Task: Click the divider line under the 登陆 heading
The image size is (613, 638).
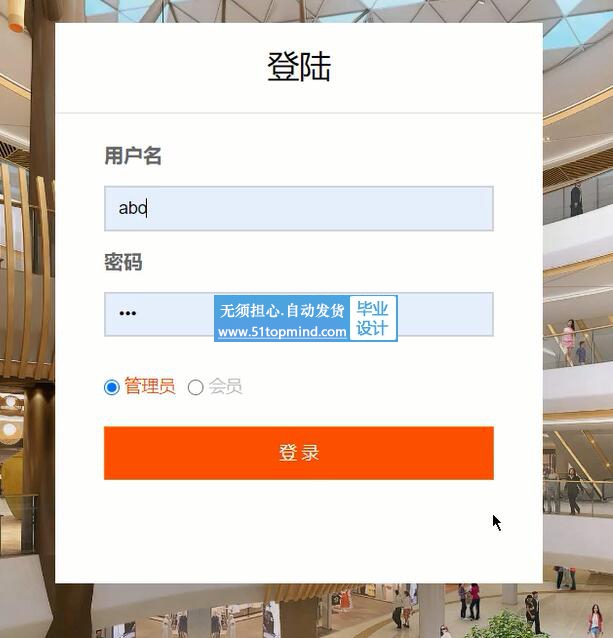Action: pos(299,113)
